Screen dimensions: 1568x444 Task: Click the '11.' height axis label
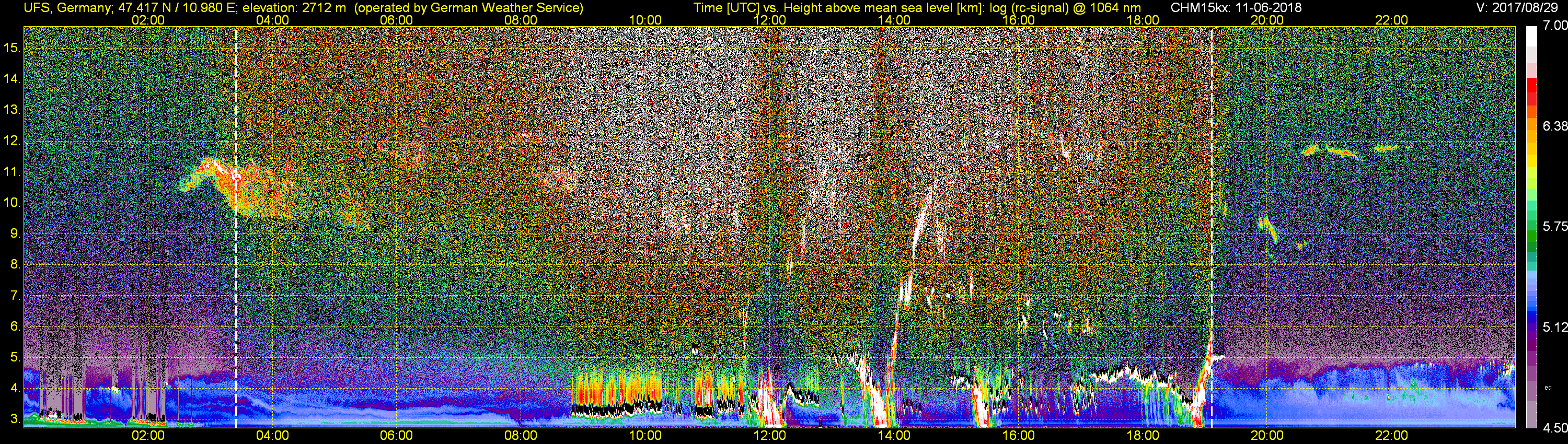12,172
